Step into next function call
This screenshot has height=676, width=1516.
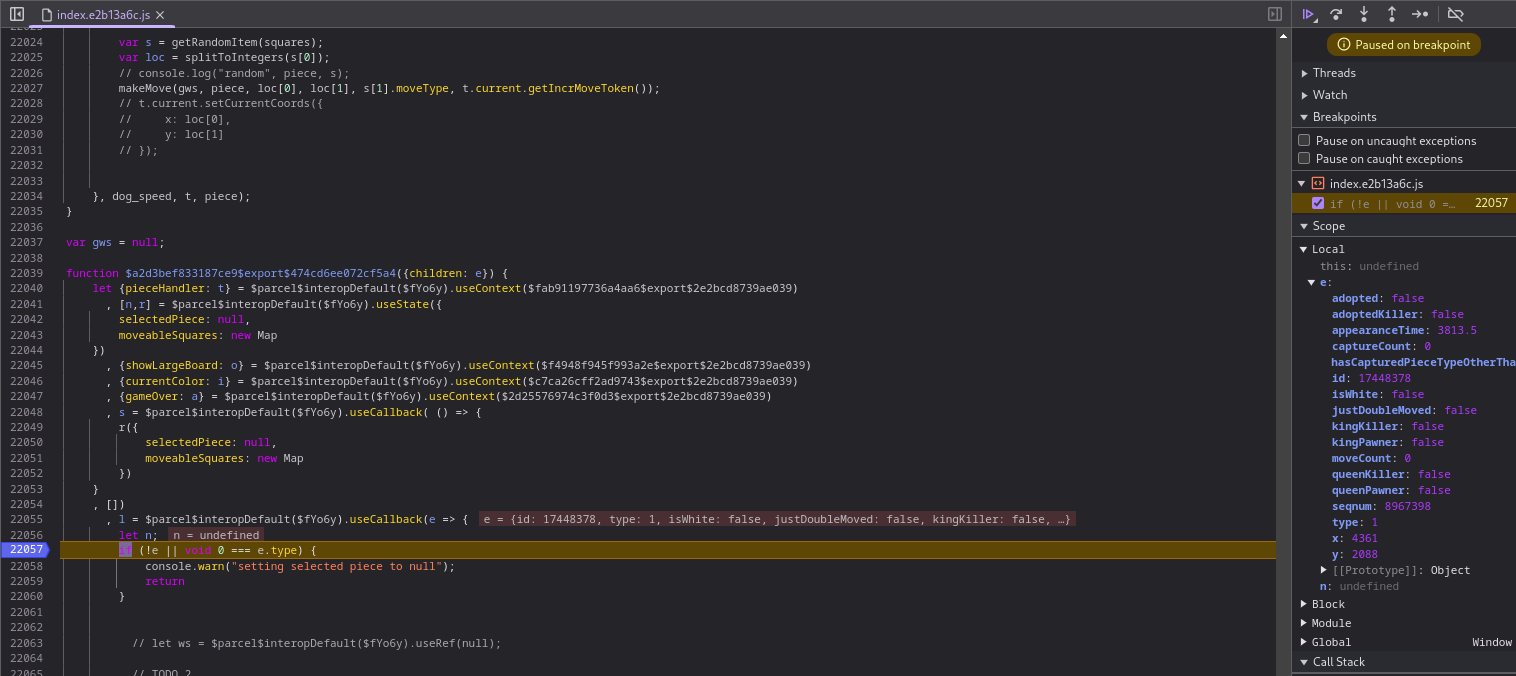[x=1364, y=14]
